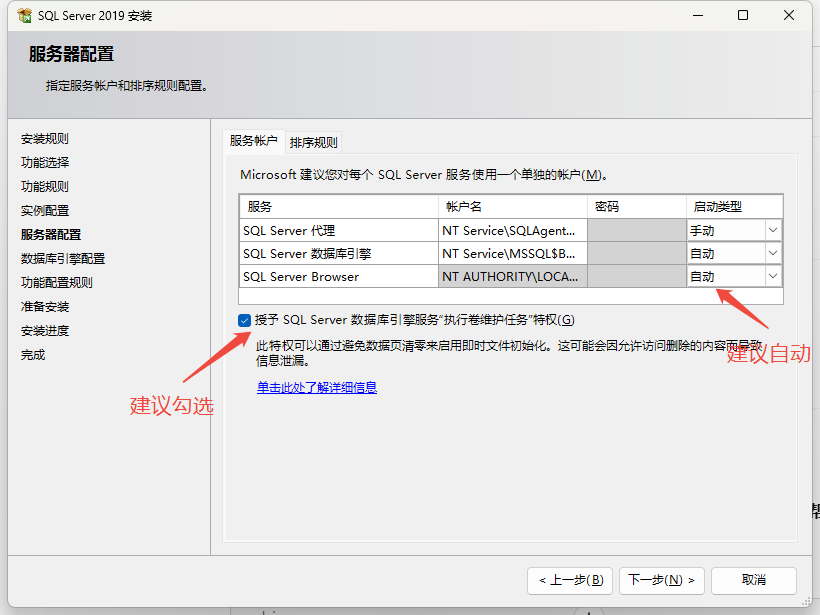Select the 数据库引擎配置 step in sidebar
The height and width of the screenshot is (615, 820).
(x=63, y=259)
